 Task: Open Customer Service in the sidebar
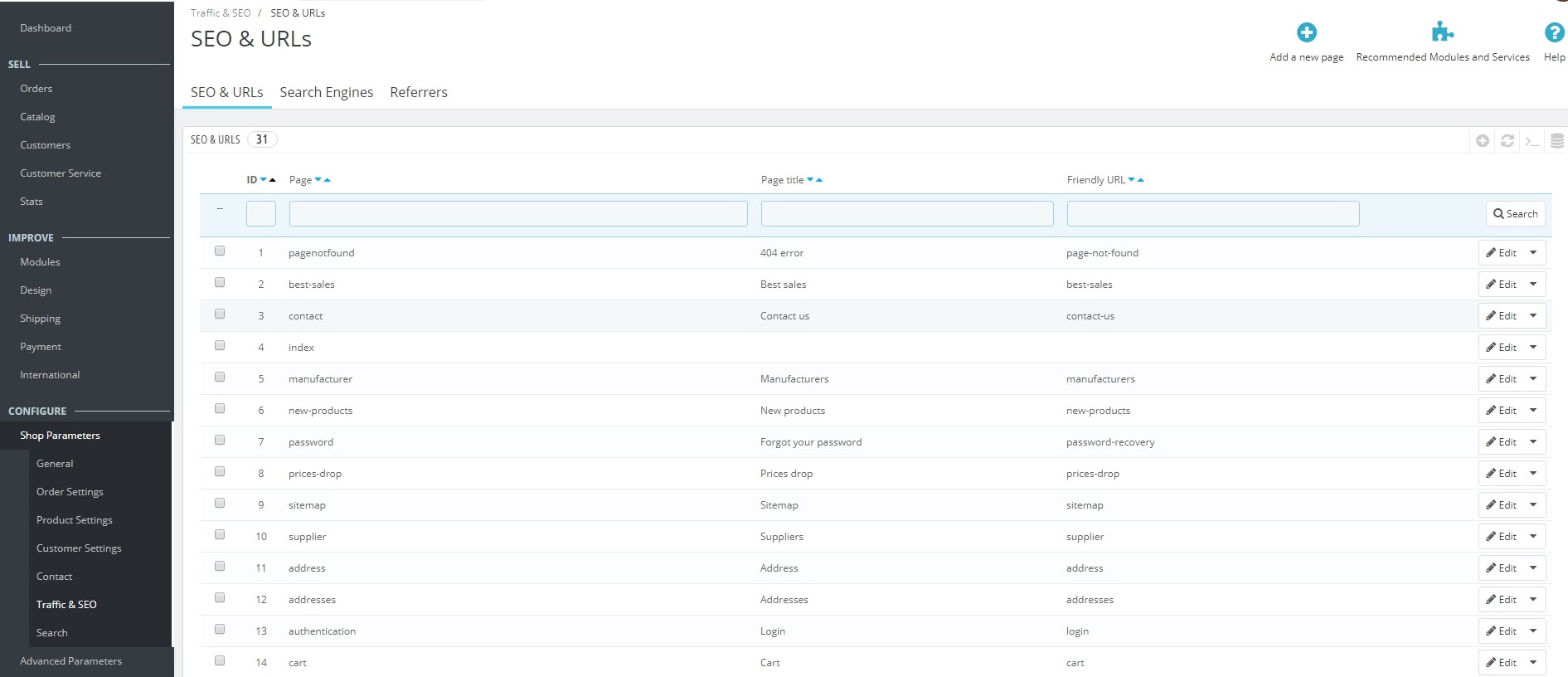click(61, 173)
